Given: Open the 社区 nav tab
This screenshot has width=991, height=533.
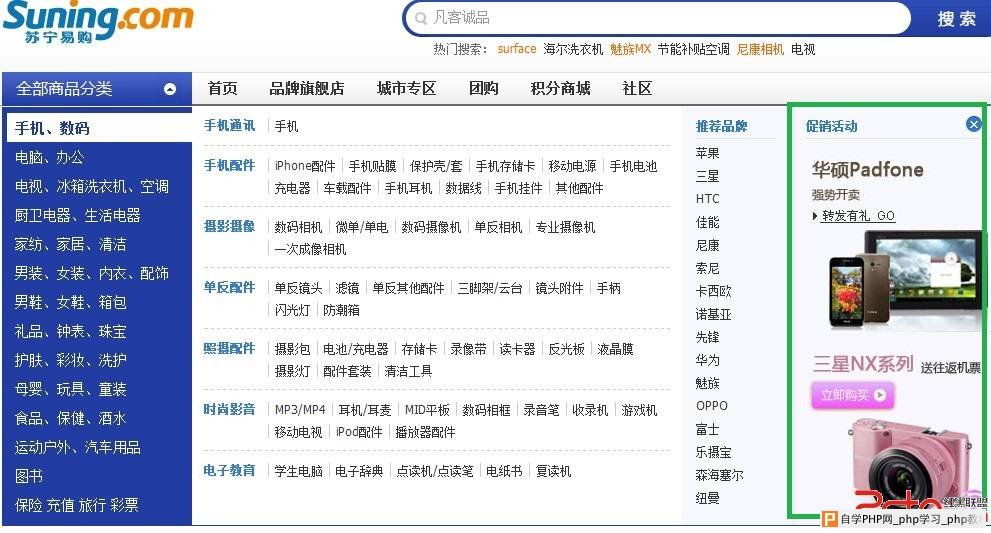Looking at the screenshot, I should [x=636, y=89].
